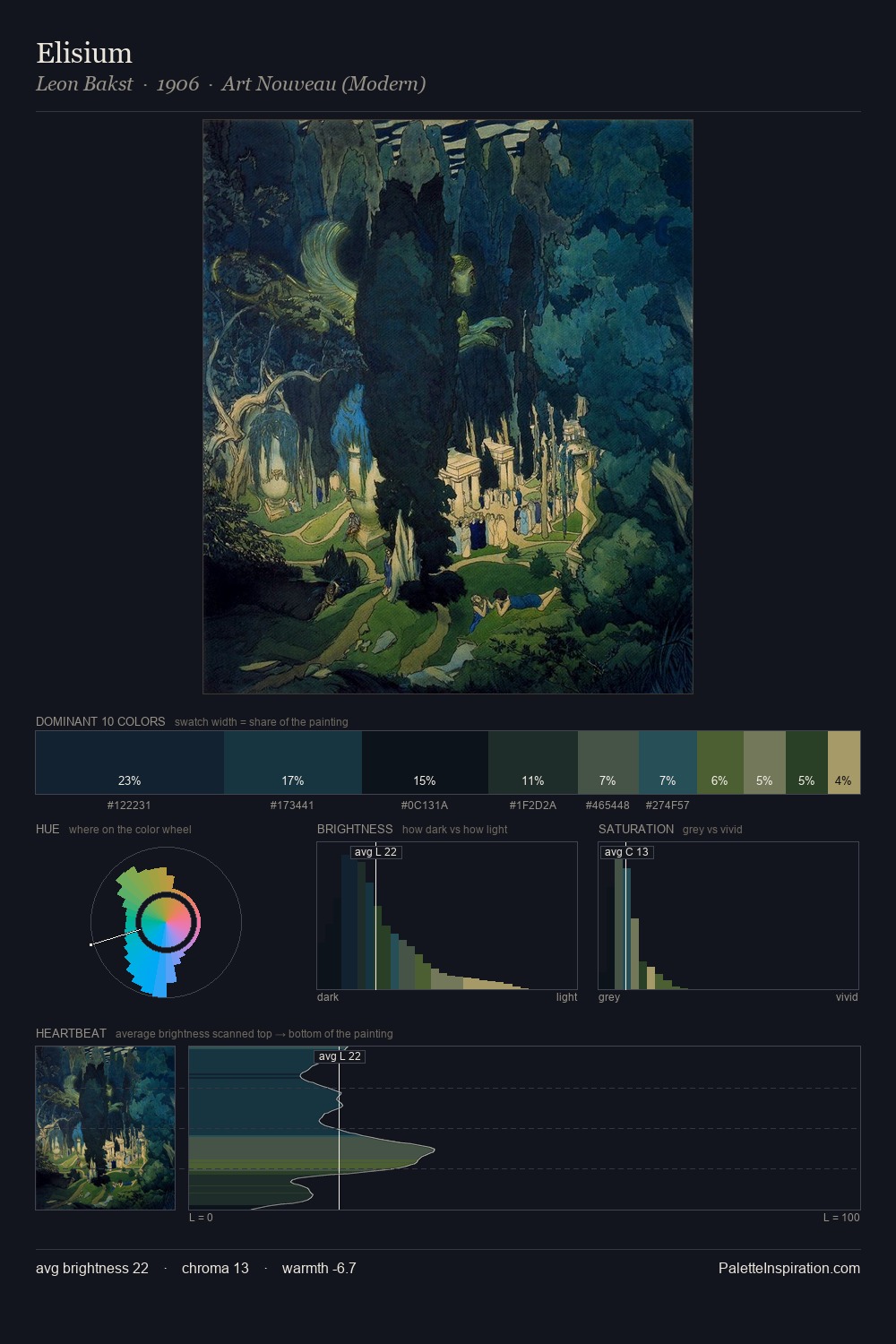Click the hex code #173441
The width and height of the screenshot is (896, 1344).
[292, 806]
